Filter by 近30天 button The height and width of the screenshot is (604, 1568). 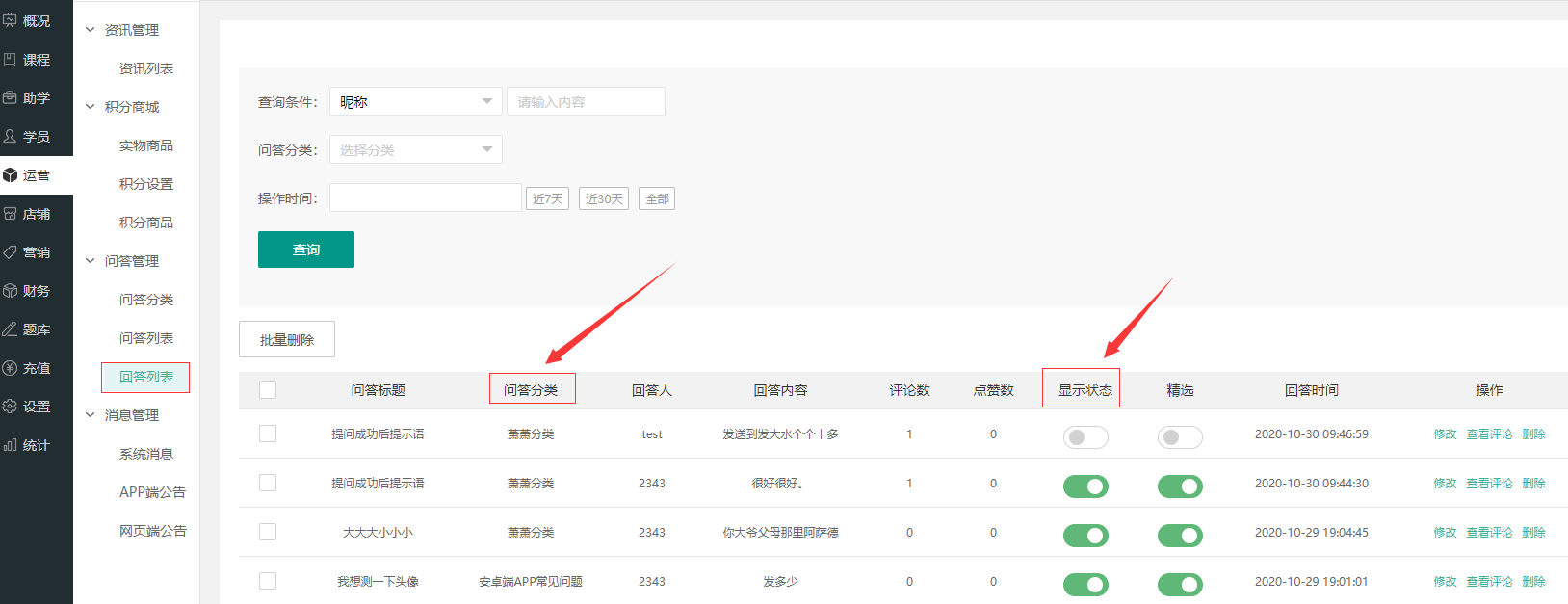pyautogui.click(x=604, y=198)
